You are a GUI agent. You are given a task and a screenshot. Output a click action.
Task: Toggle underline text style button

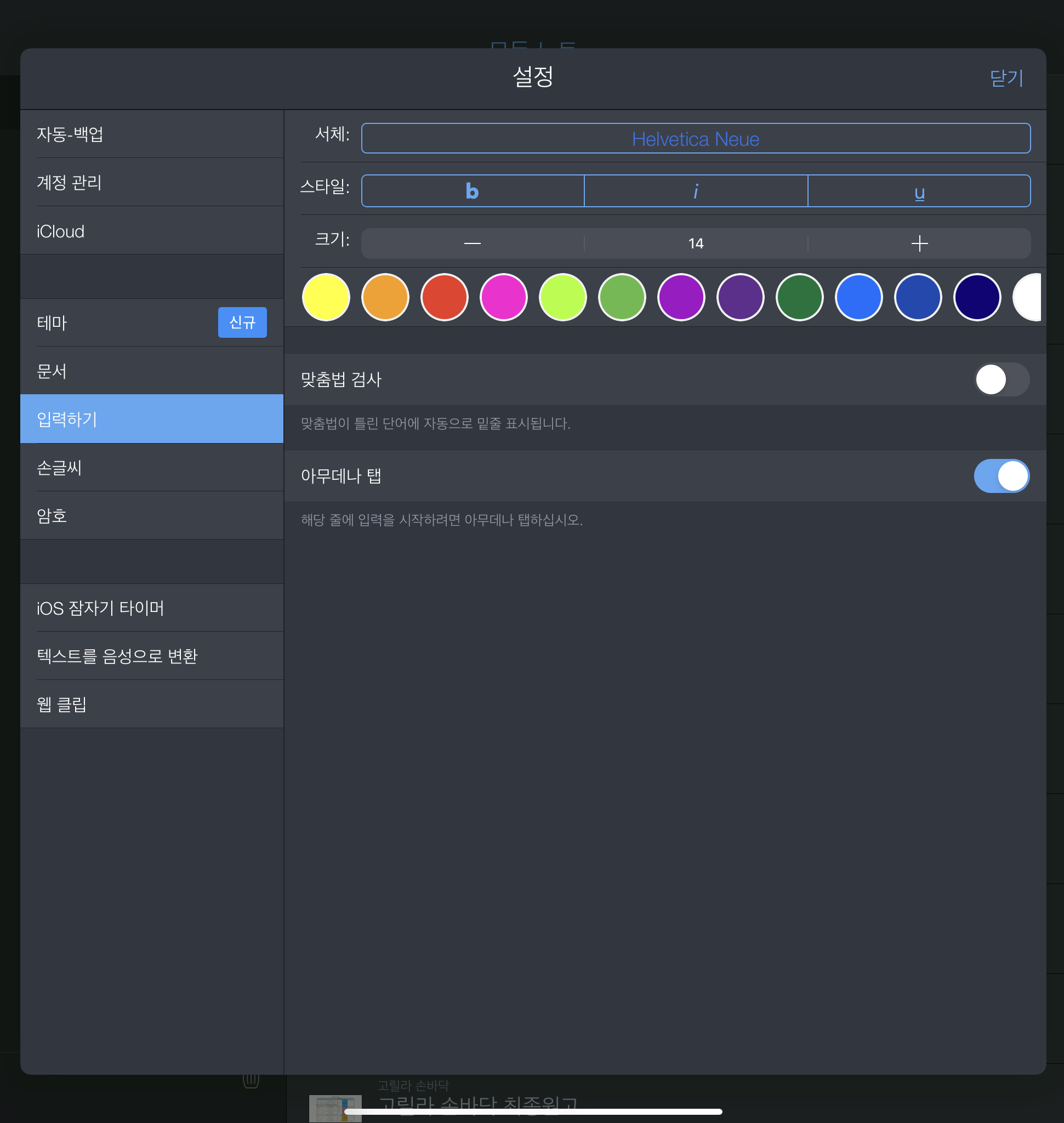[x=919, y=191]
